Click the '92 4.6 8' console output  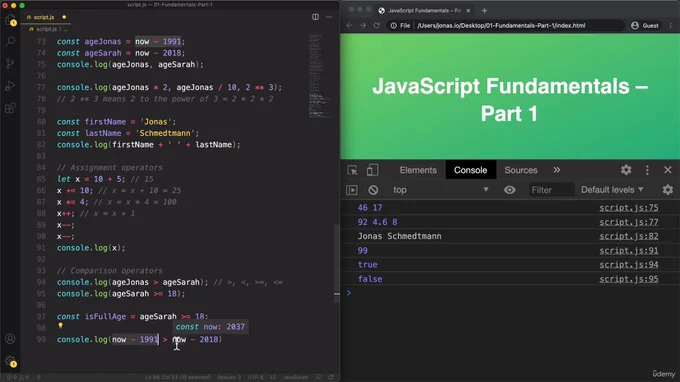pyautogui.click(x=377, y=222)
